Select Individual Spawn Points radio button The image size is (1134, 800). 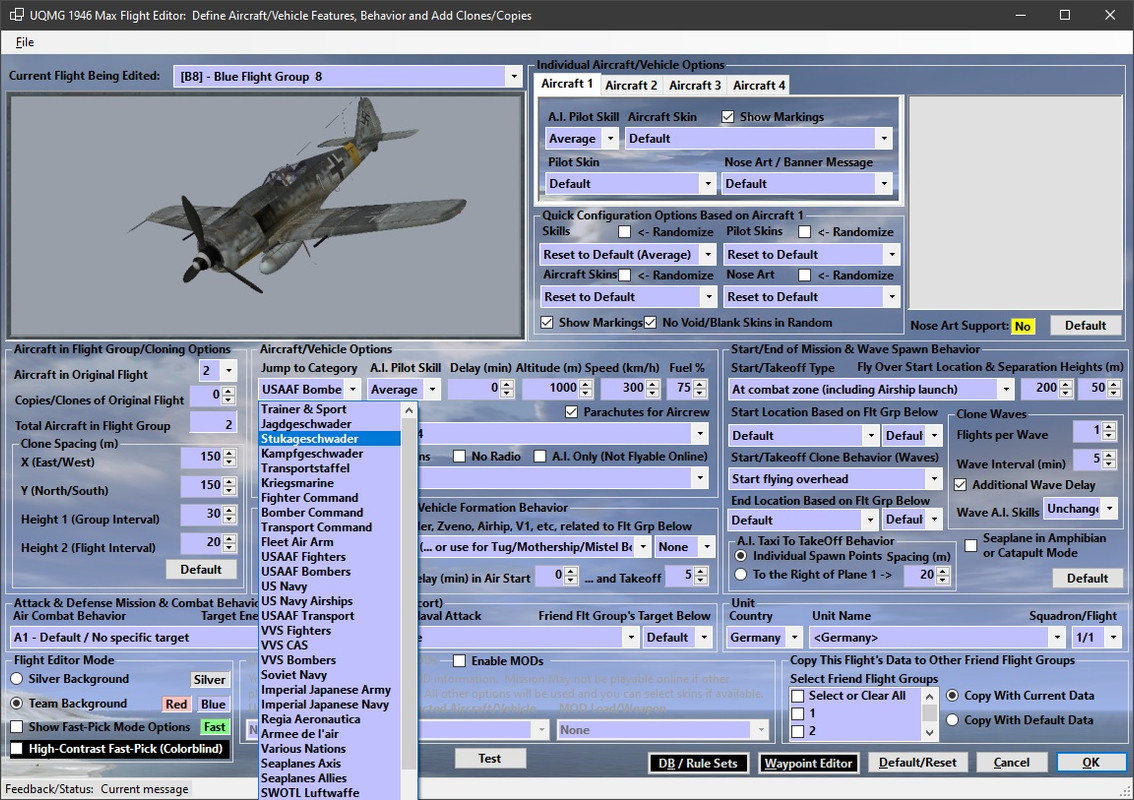[741, 556]
